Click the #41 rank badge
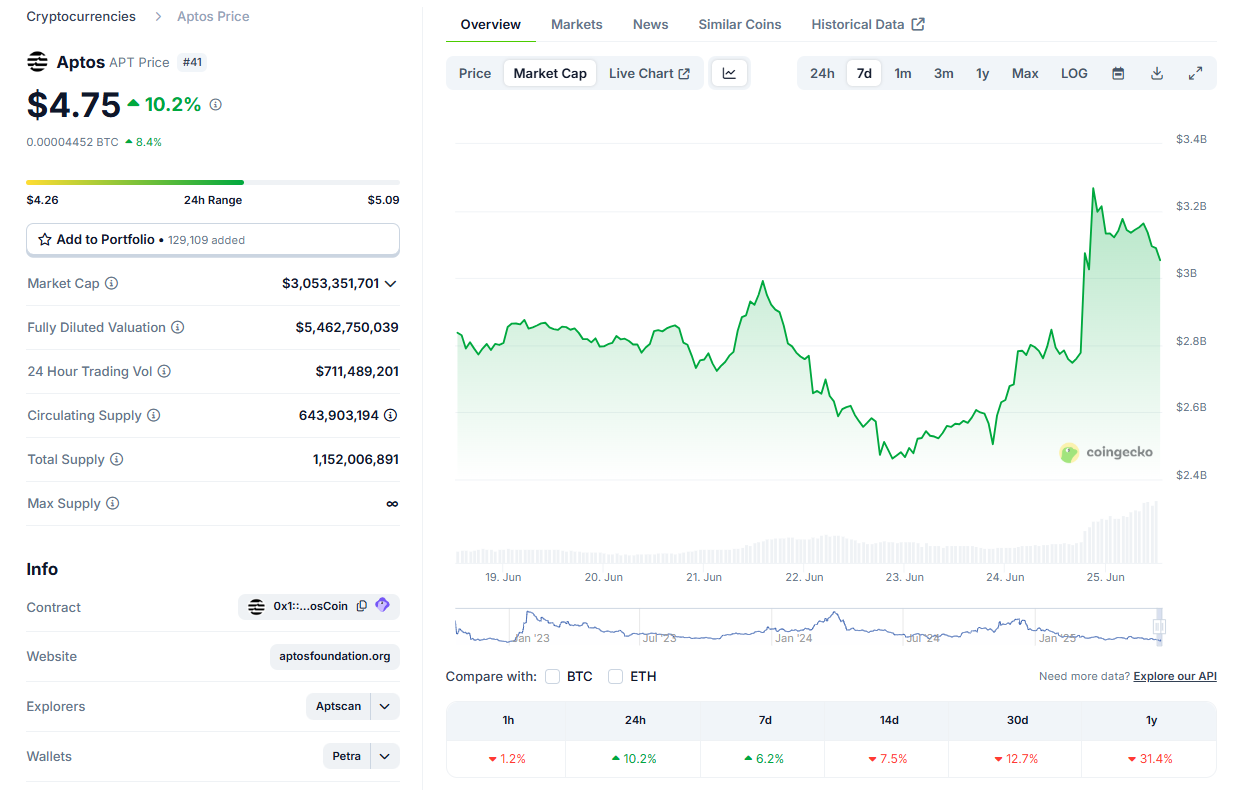The height and width of the screenshot is (790, 1255). [x=192, y=62]
